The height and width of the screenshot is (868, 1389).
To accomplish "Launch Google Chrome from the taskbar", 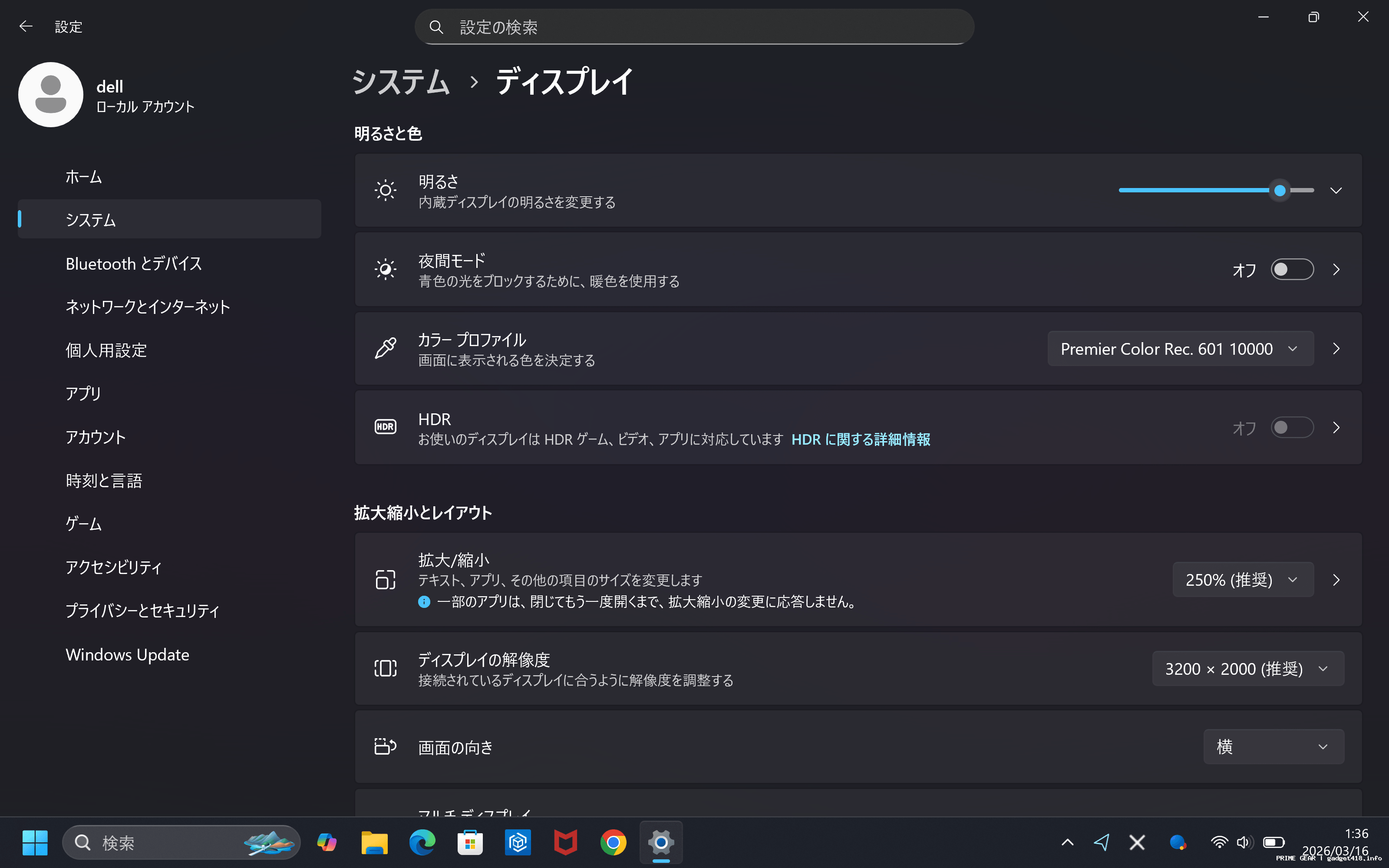I will click(x=613, y=842).
